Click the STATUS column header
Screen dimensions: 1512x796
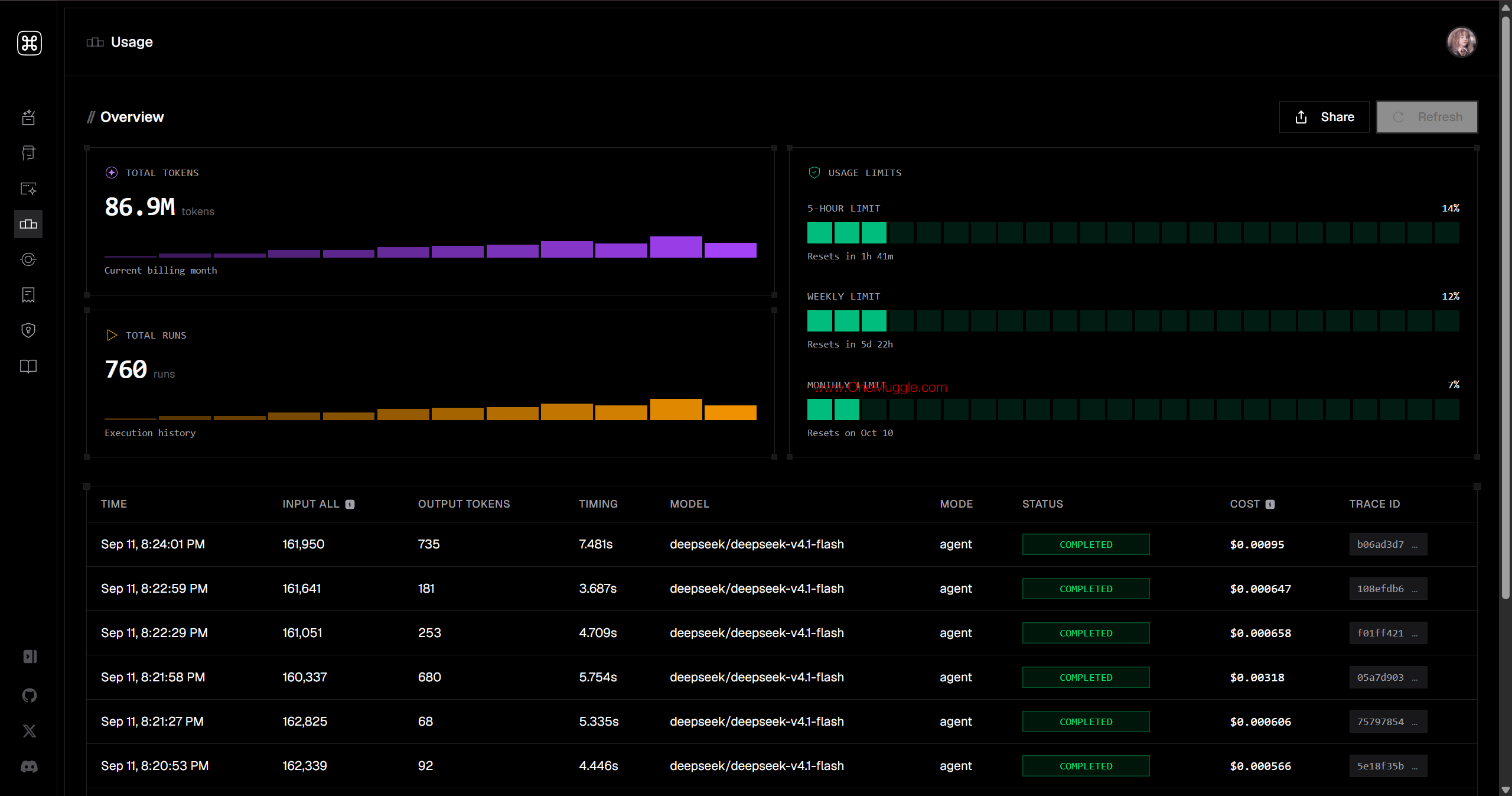point(1043,504)
